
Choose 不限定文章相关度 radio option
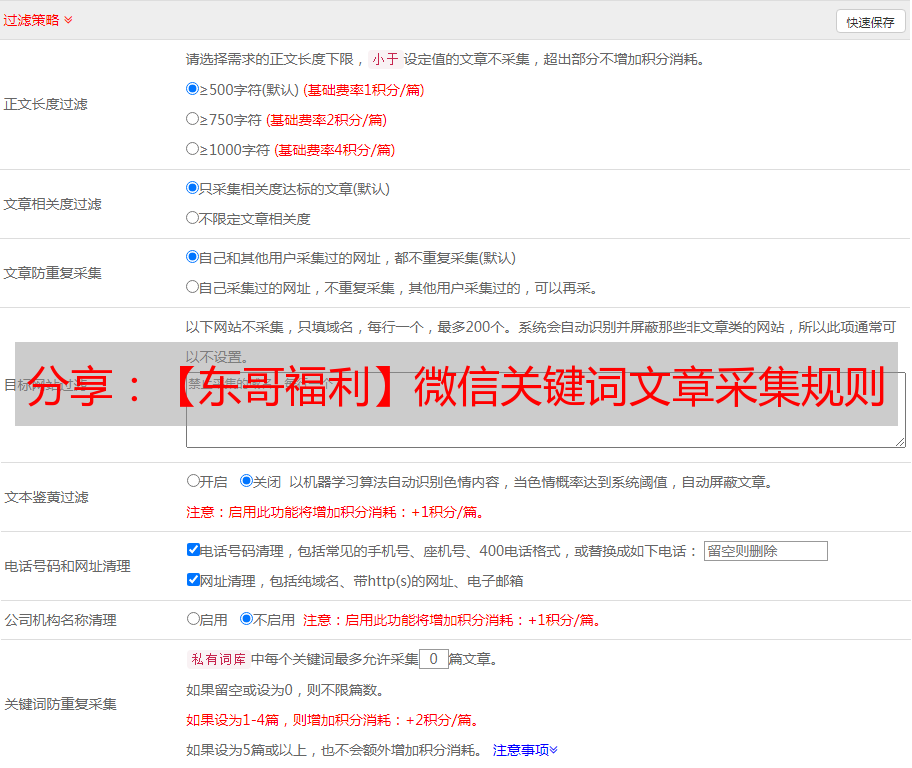click(x=193, y=218)
